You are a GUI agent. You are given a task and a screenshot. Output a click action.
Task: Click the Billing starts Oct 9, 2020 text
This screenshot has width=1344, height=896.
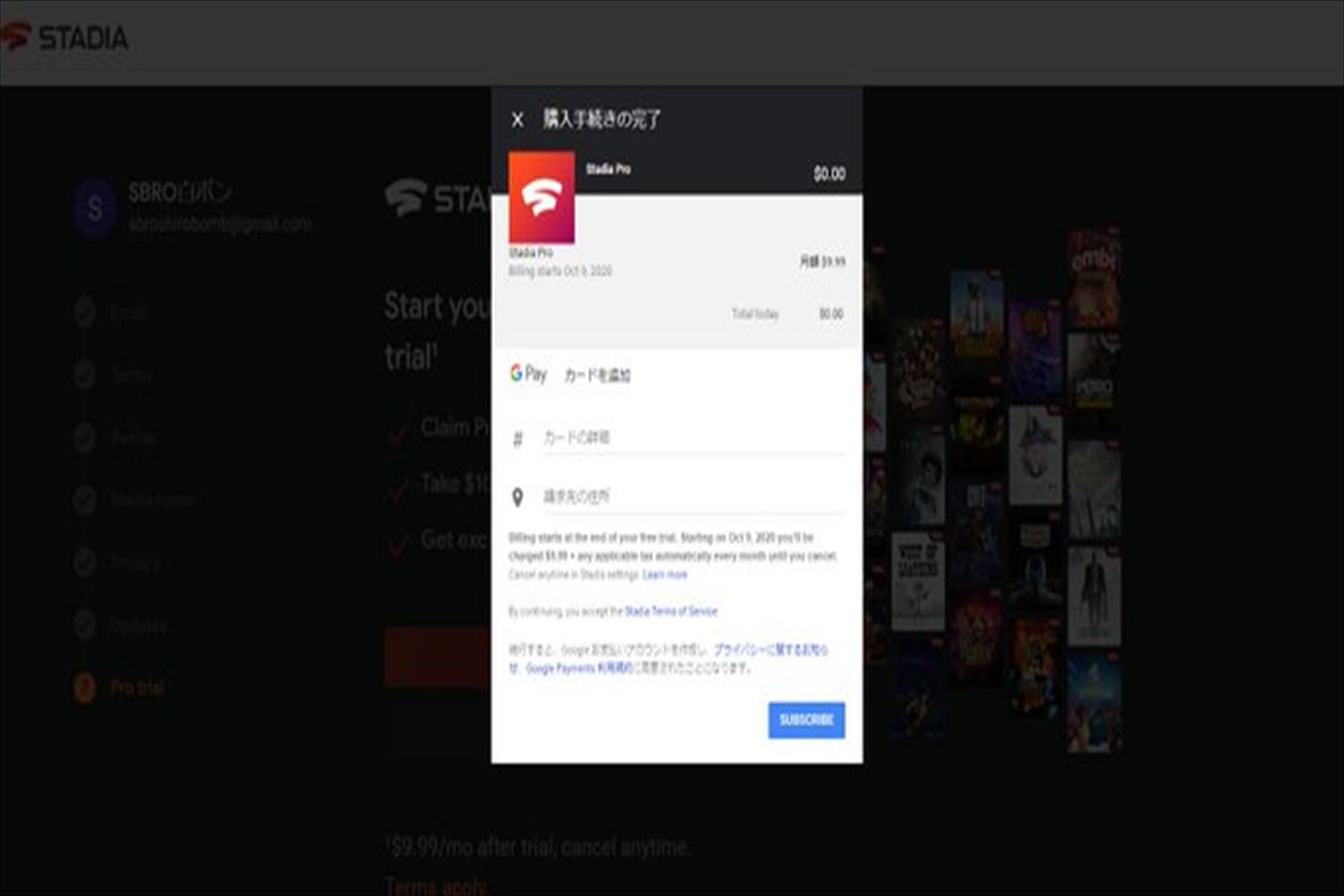click(560, 271)
